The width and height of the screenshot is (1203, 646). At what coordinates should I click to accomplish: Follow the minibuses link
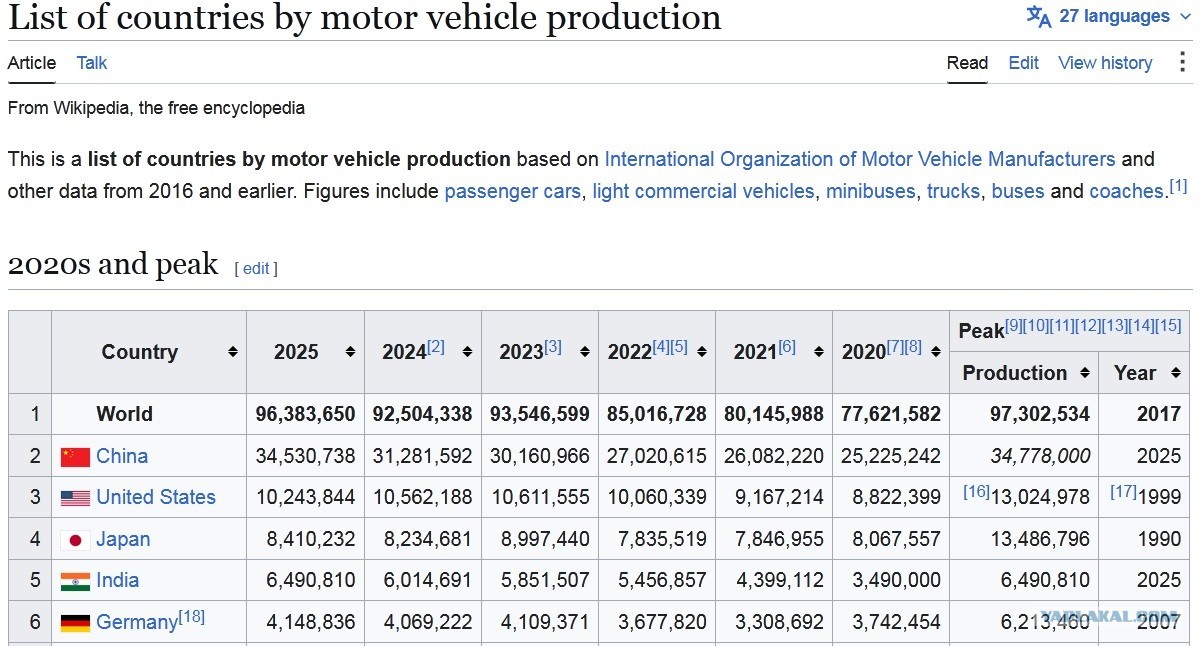(871, 191)
